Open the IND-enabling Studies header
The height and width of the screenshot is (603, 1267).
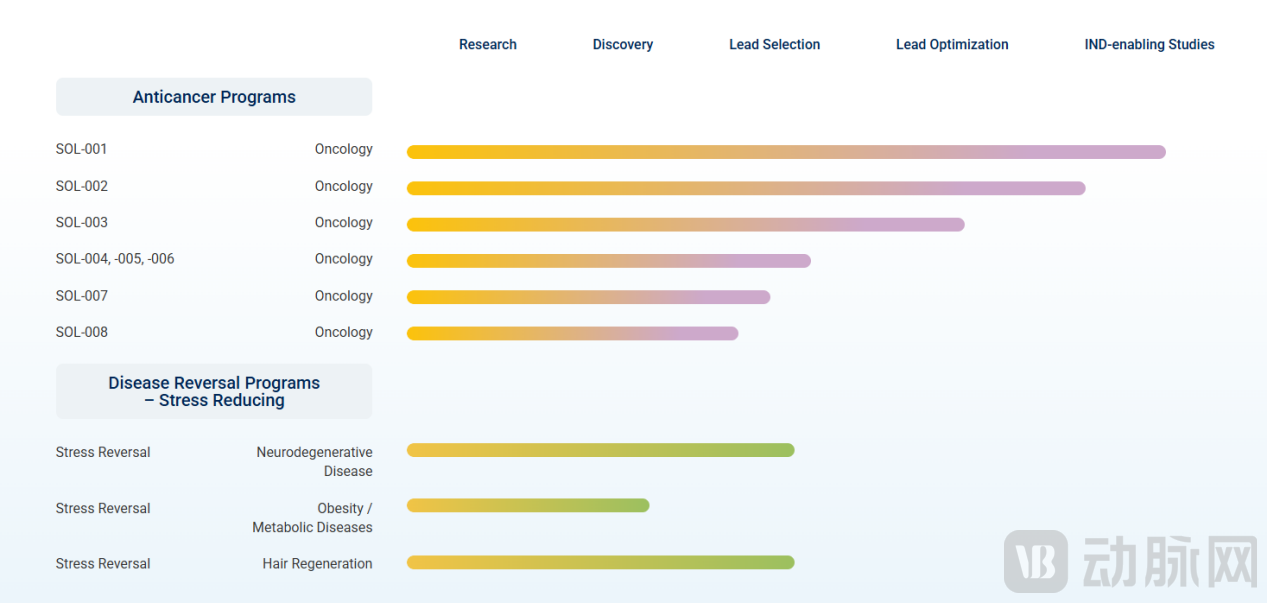point(1150,44)
